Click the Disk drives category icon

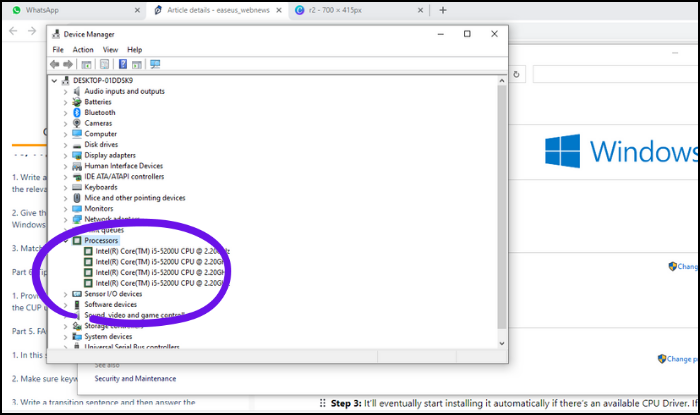(77, 145)
